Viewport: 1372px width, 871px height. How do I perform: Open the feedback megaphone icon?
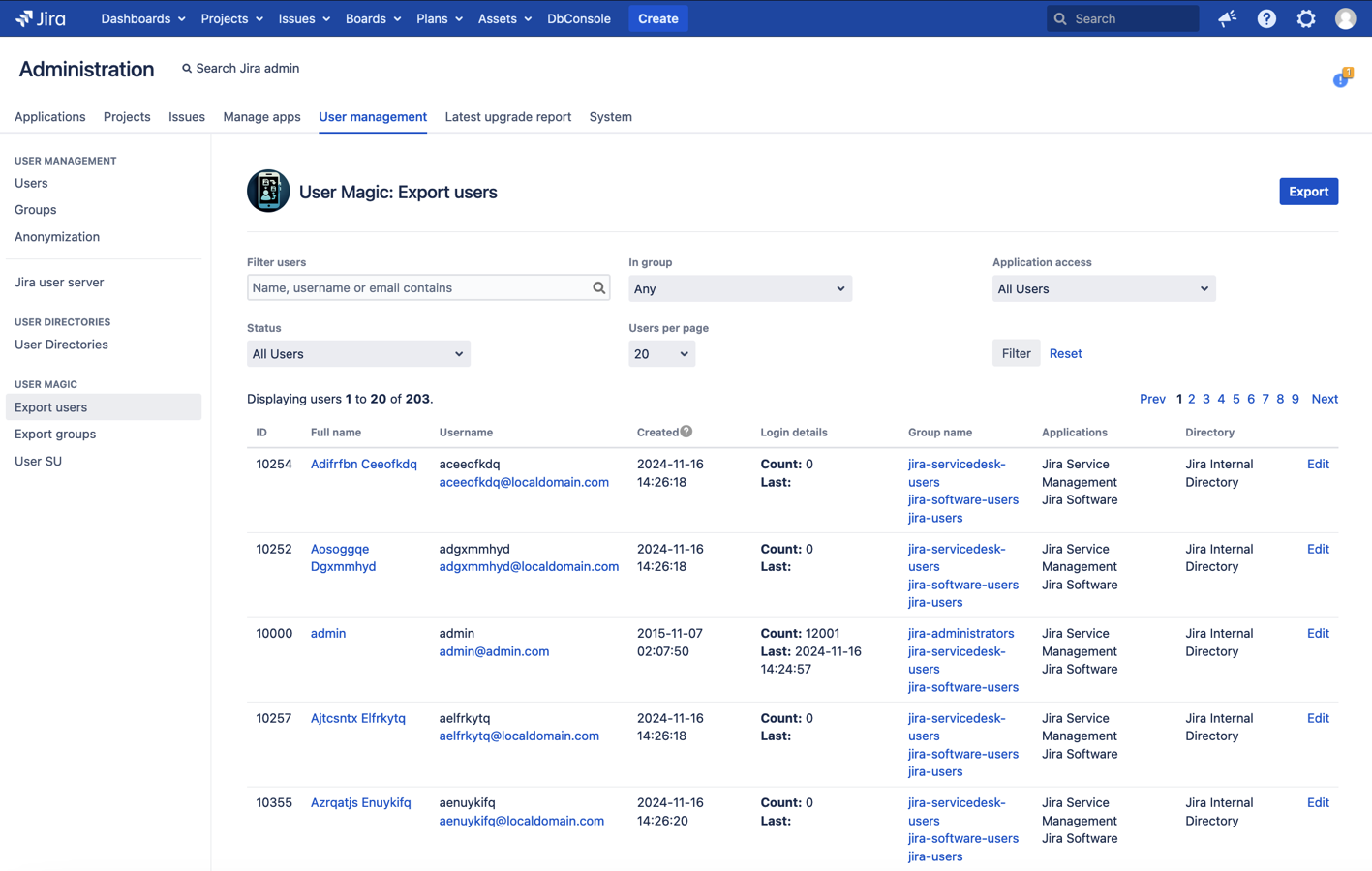coord(1227,18)
